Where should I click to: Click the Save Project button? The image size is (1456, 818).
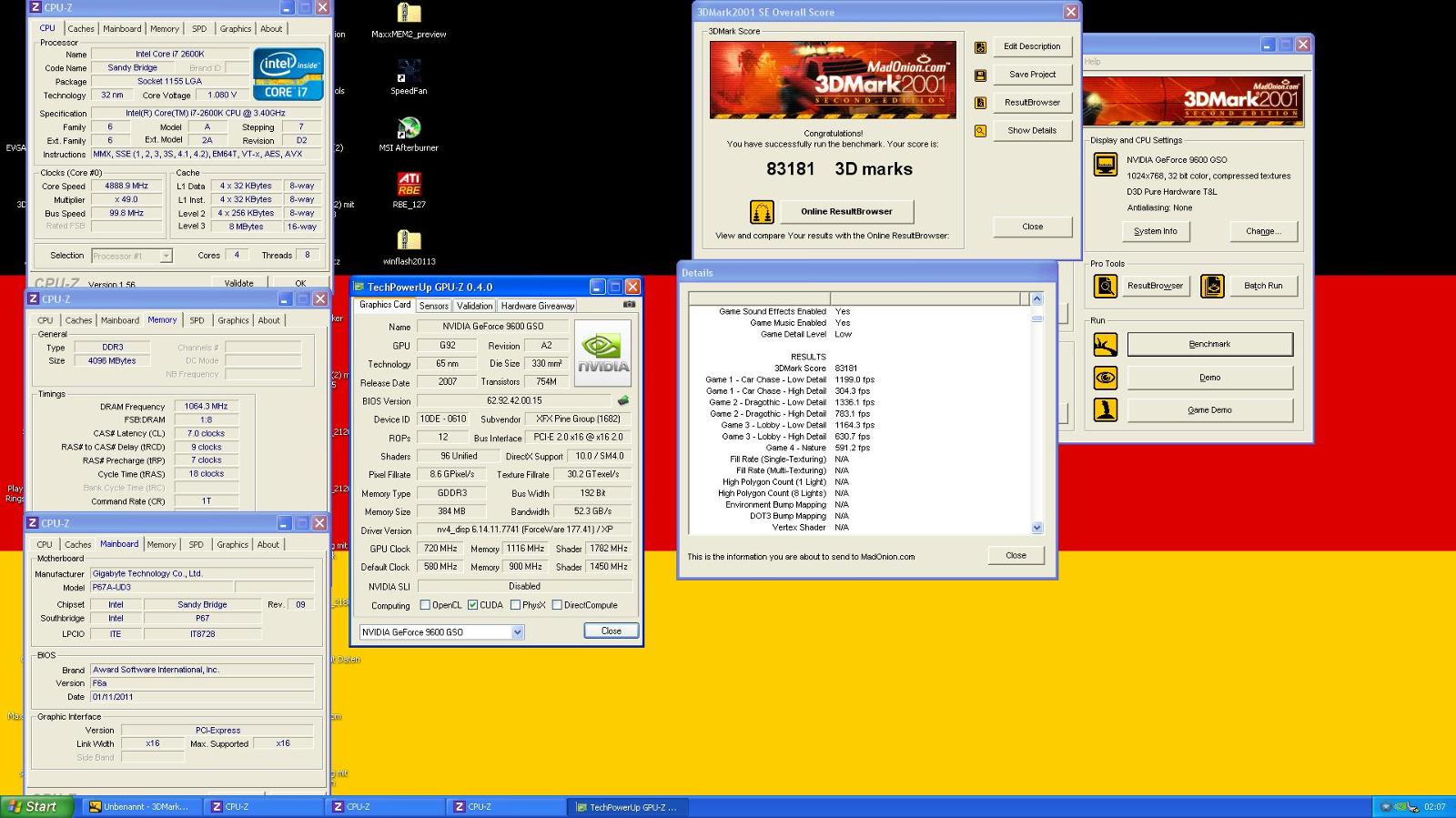pyautogui.click(x=1032, y=75)
